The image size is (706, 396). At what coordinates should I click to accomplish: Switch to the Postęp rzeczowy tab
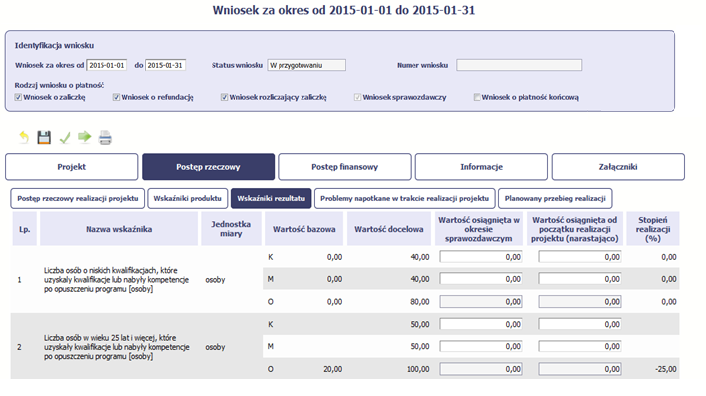tap(208, 167)
